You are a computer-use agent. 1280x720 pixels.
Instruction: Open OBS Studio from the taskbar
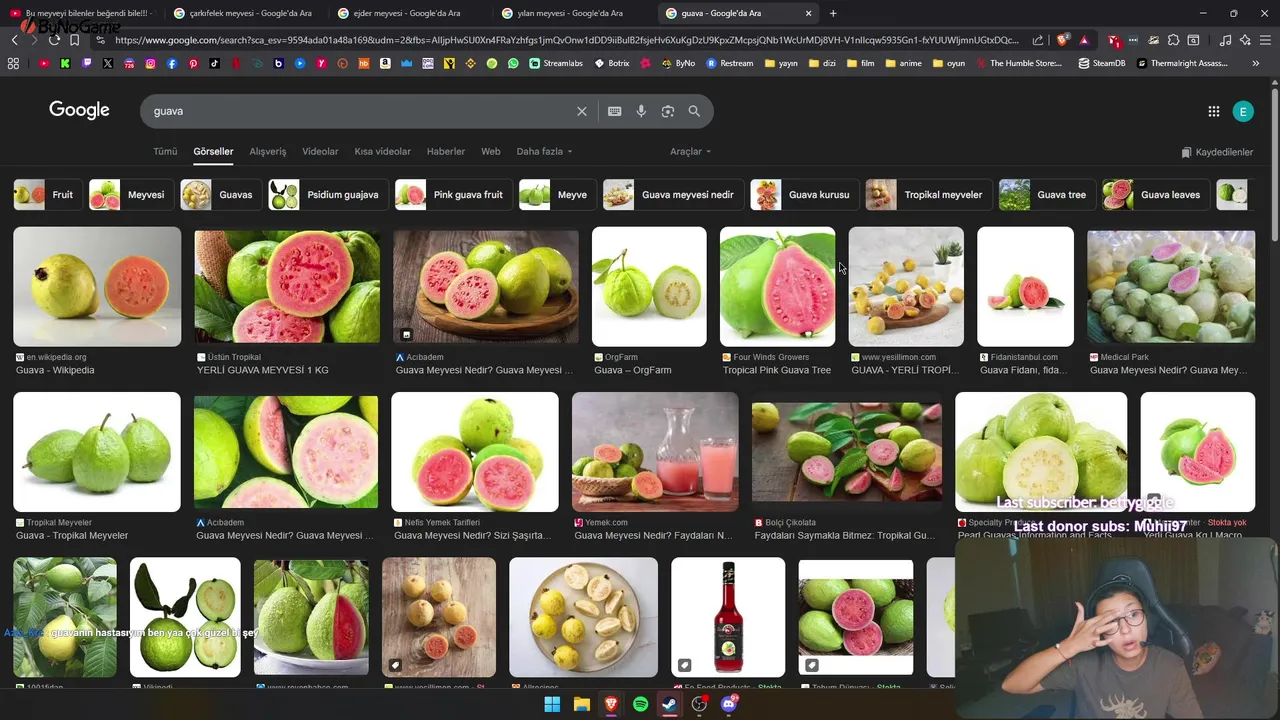(x=699, y=705)
